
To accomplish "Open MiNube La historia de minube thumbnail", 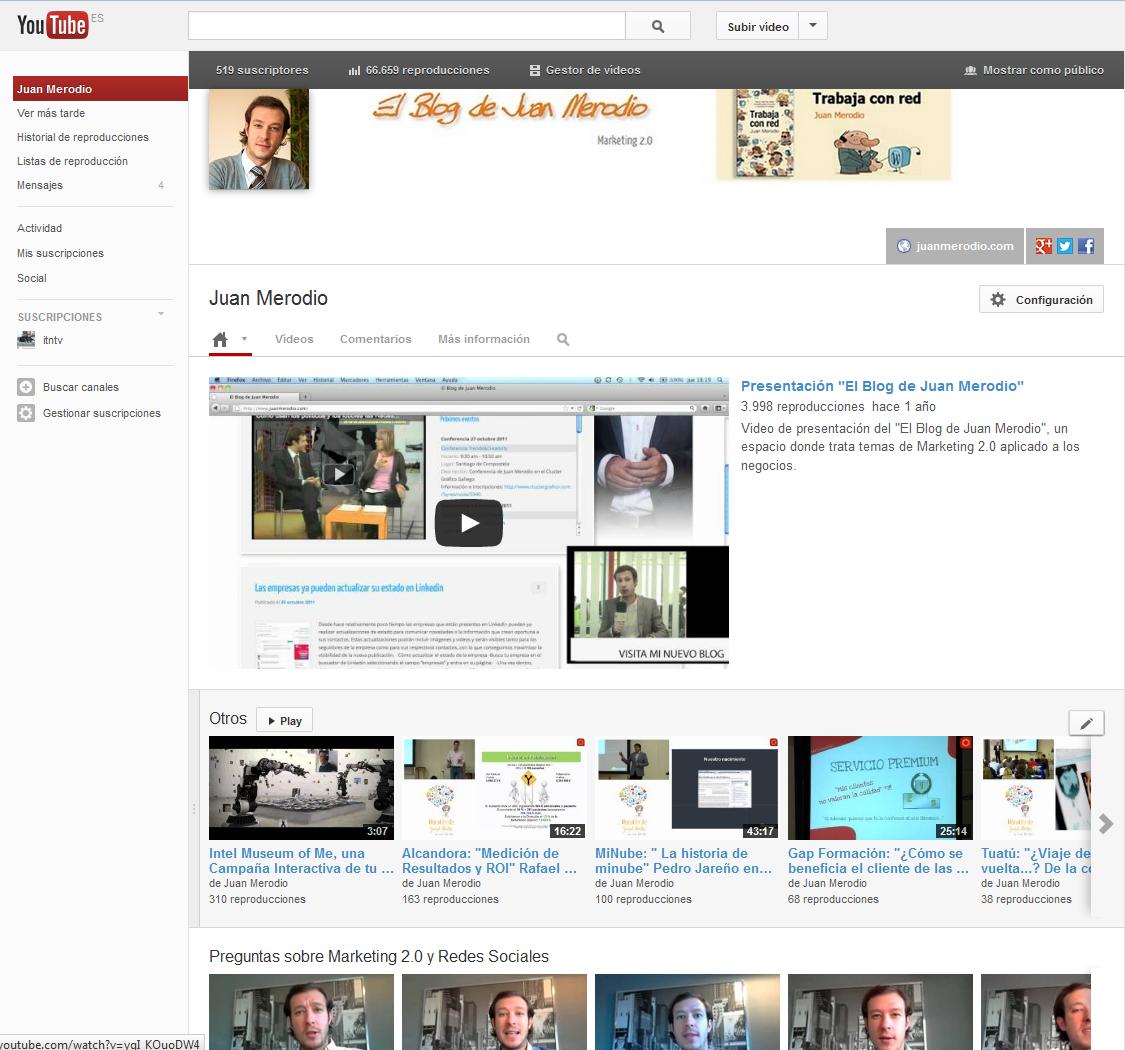I will tap(687, 788).
